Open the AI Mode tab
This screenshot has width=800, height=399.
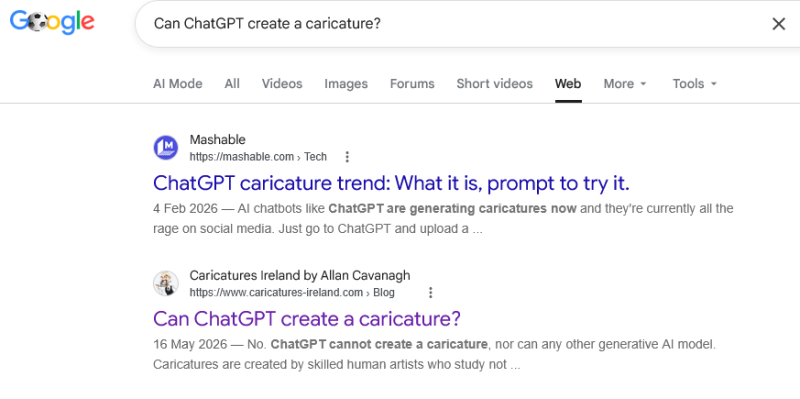coord(178,84)
